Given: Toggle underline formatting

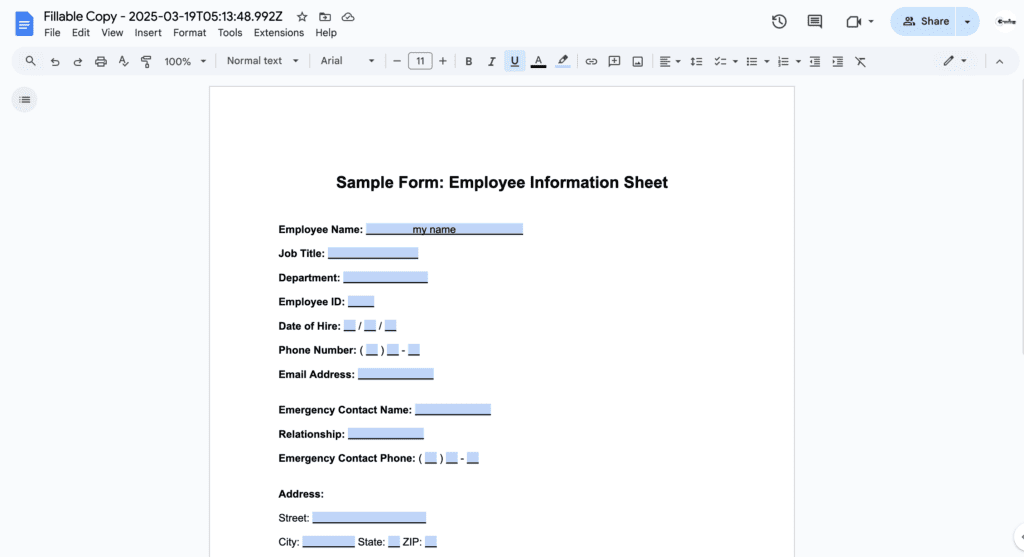Looking at the screenshot, I should [x=515, y=61].
